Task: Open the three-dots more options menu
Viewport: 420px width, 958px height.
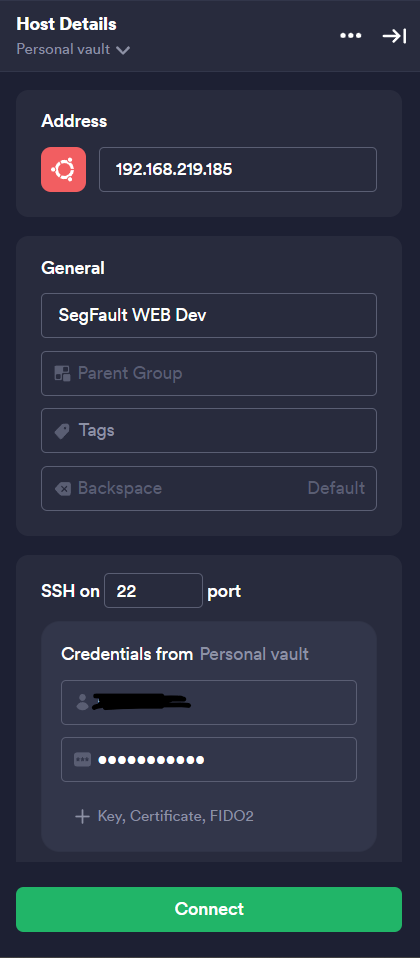Action: (x=350, y=36)
